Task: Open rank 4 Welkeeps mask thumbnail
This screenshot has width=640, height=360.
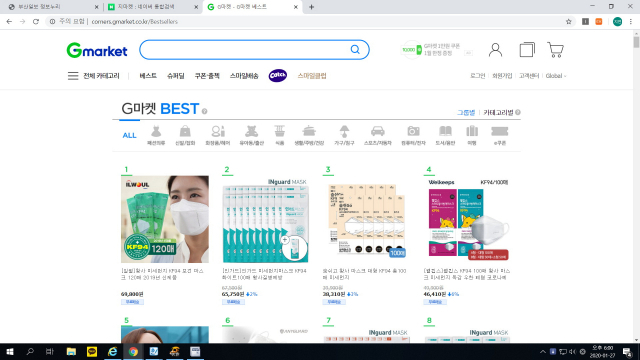Action: [x=468, y=219]
